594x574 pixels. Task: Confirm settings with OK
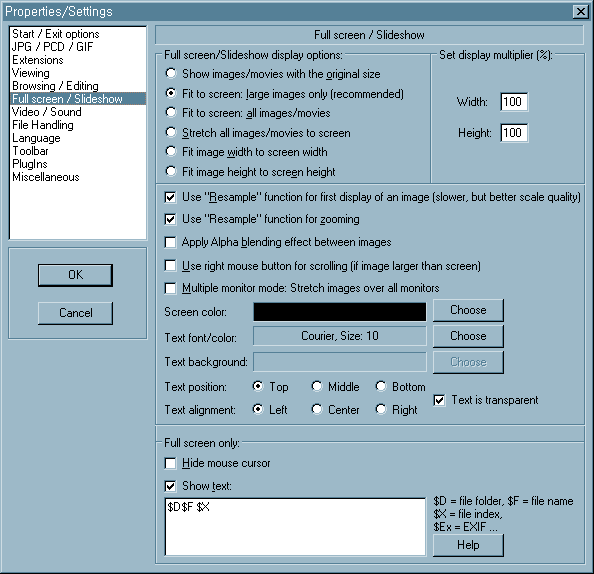tap(75, 275)
